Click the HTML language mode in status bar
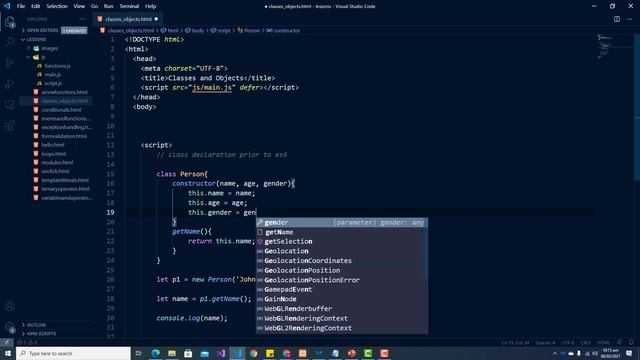Screen dimensions: 640x360 (x=603, y=343)
